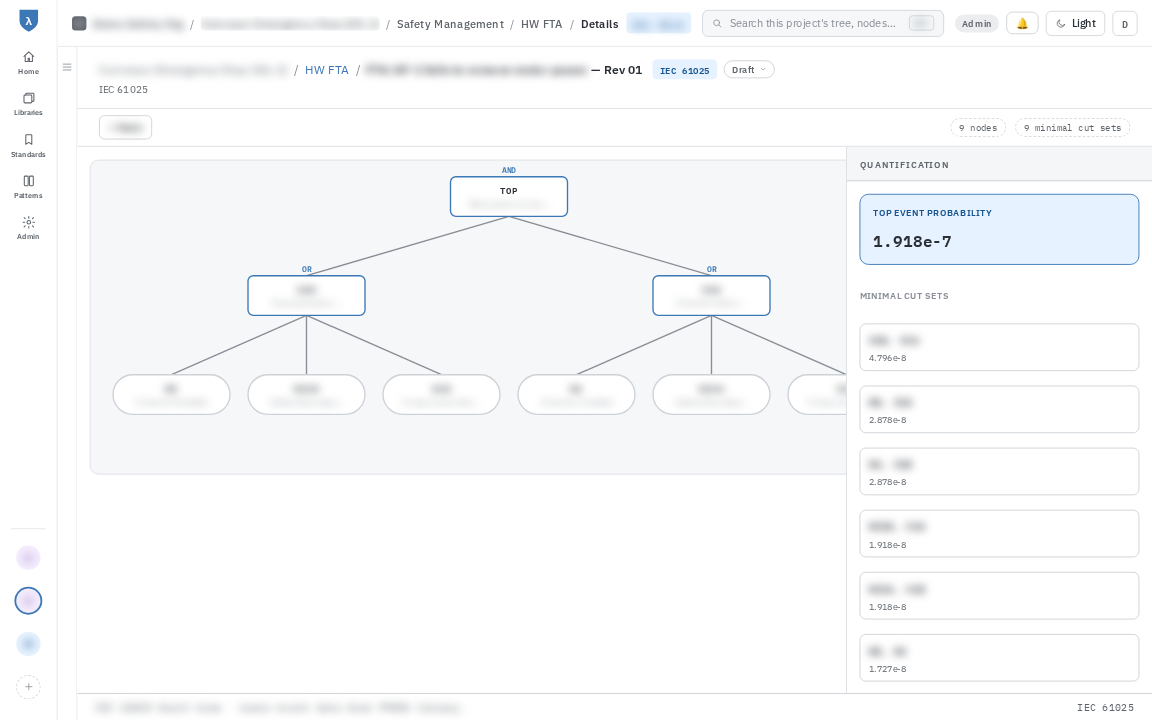Image resolution: width=1152 pixels, height=720 pixels.
Task: Open Libraries from the sidebar
Action: [x=28, y=104]
